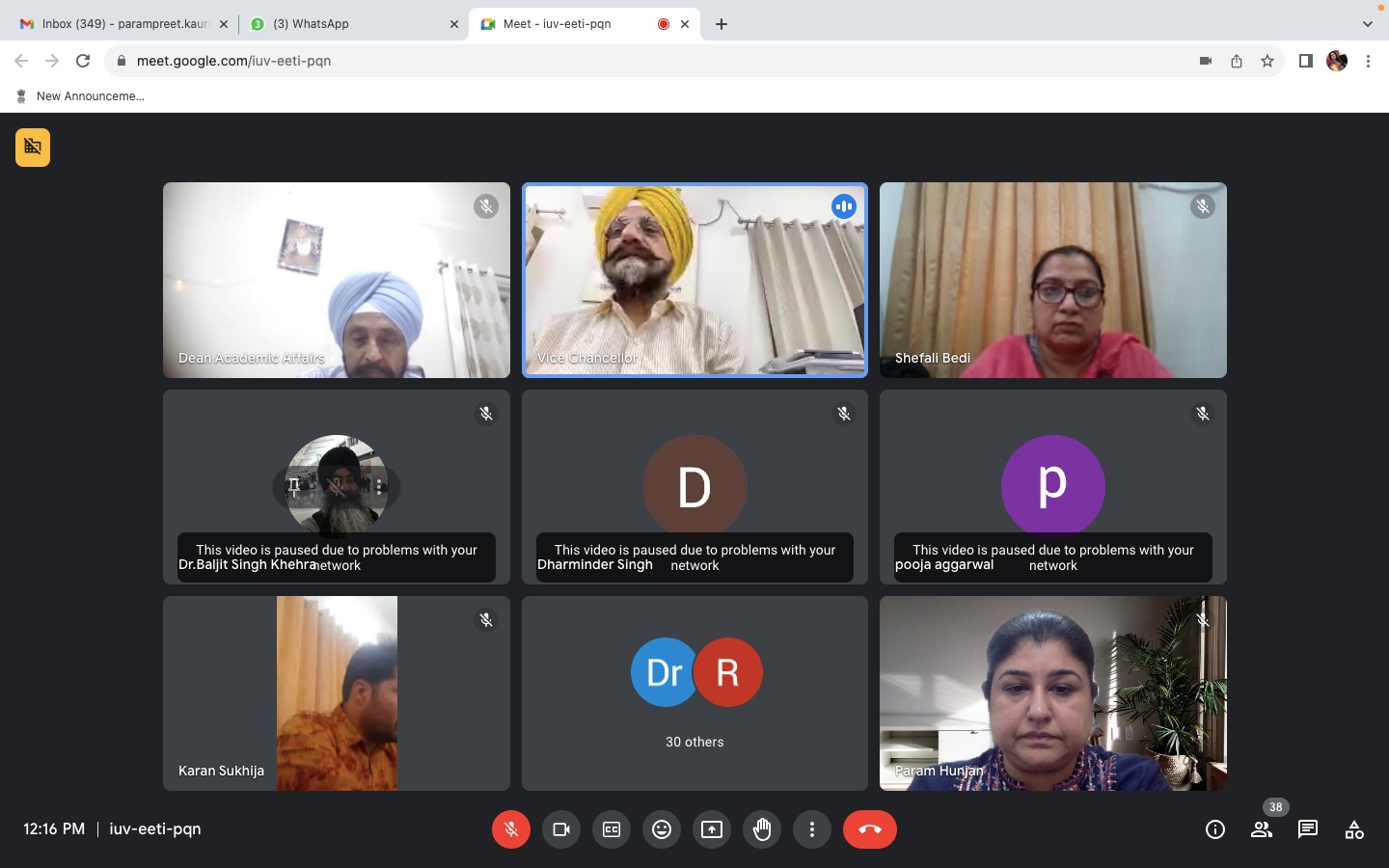Screen dimensions: 1389x868
Task: Click Dharminder Singh's D avatar
Action: (694, 487)
